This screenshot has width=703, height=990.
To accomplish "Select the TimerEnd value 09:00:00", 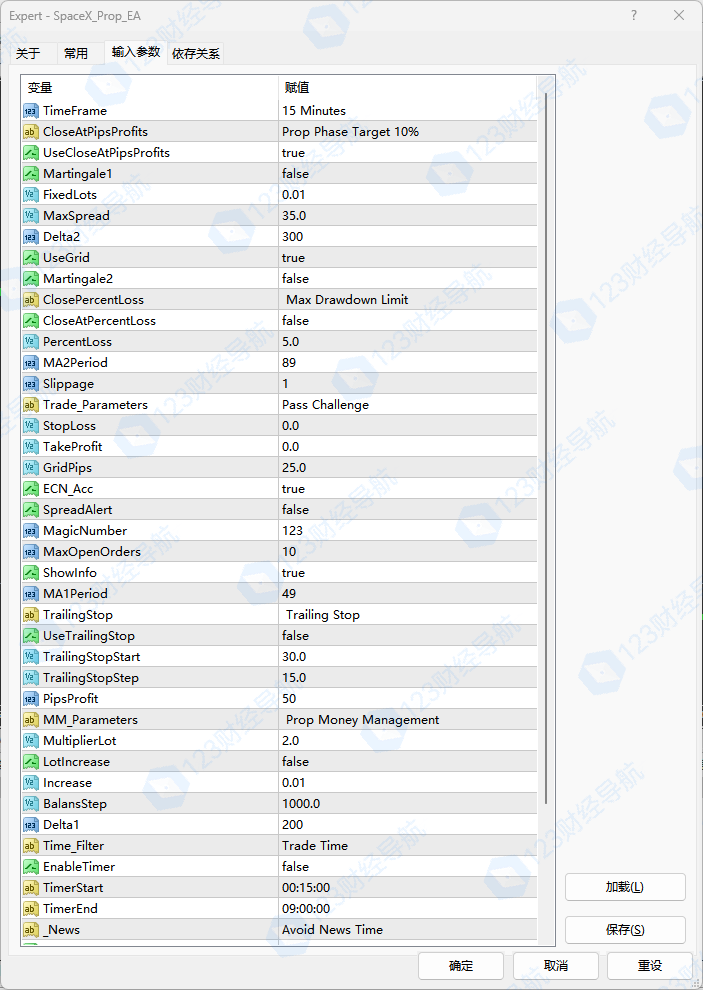I will point(407,909).
